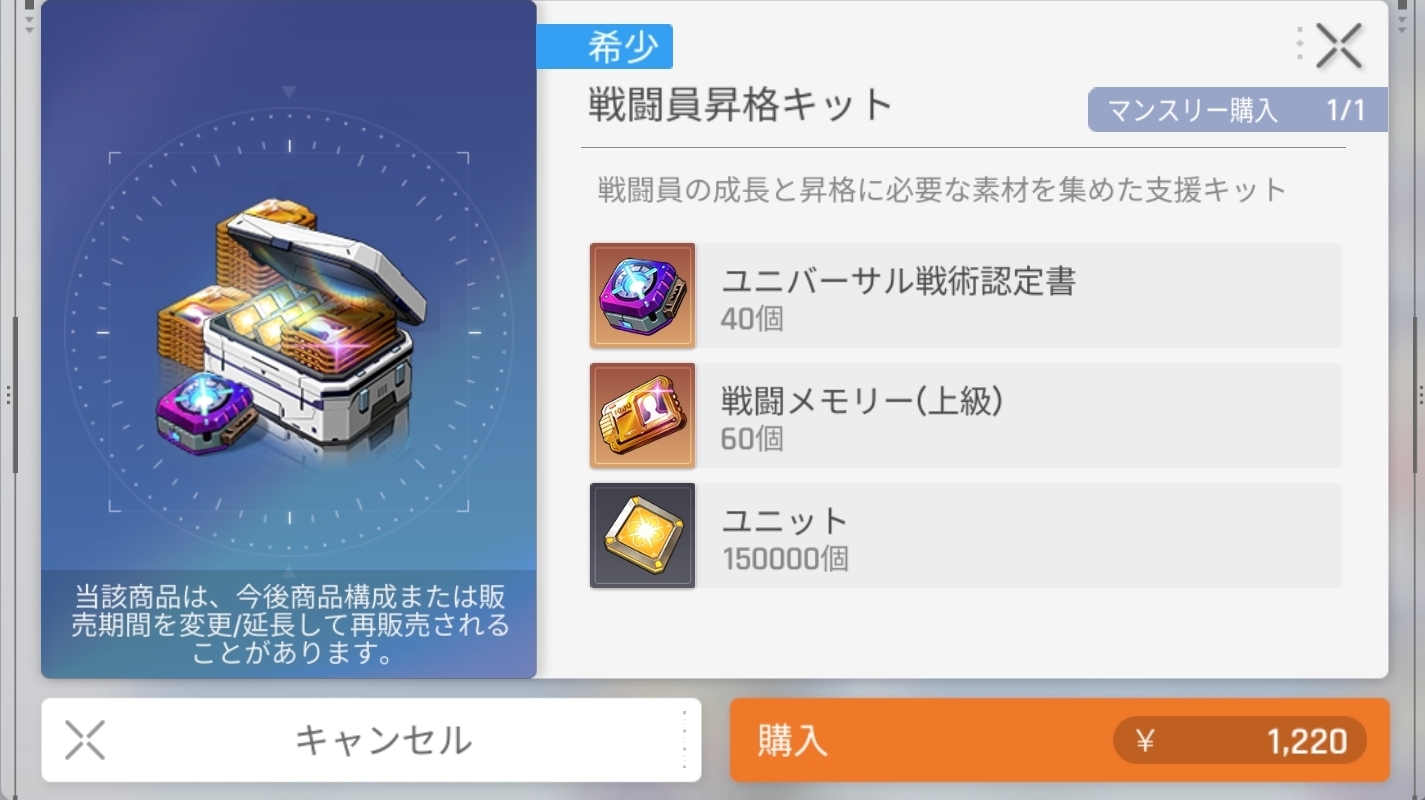The width and height of the screenshot is (1425, 800).
Task: Click the マンスリー購入 1/1 badge
Action: point(1237,110)
